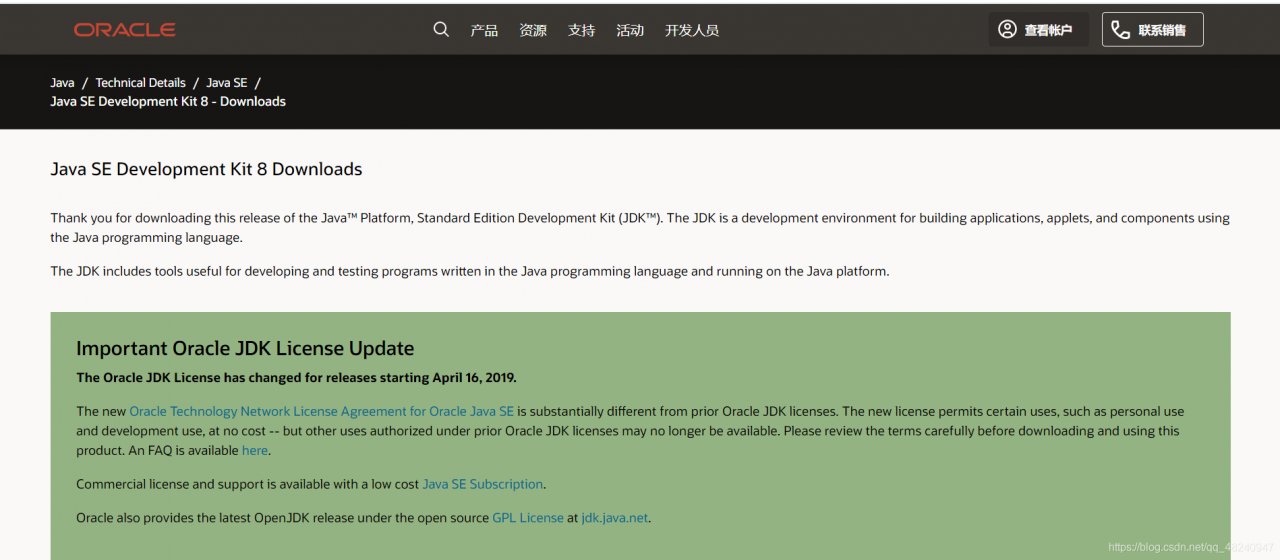Open the 产品 menu

tap(484, 30)
